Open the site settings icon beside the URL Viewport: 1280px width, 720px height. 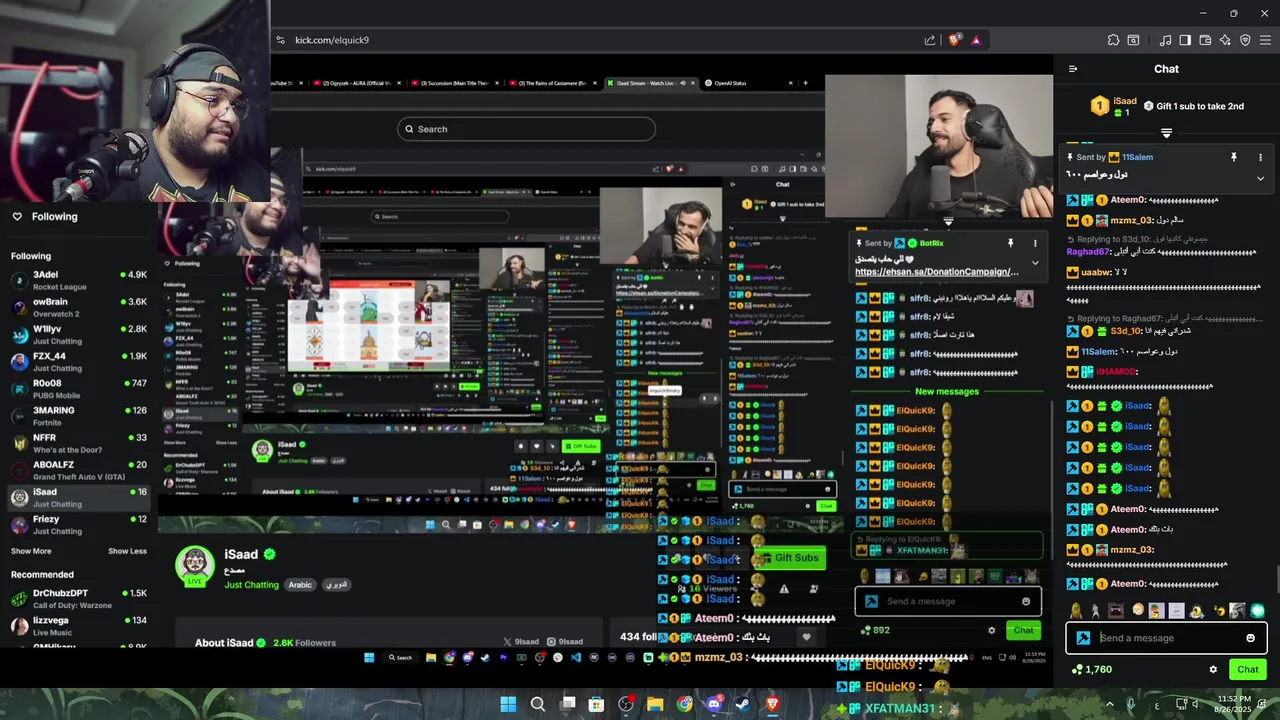coord(281,40)
